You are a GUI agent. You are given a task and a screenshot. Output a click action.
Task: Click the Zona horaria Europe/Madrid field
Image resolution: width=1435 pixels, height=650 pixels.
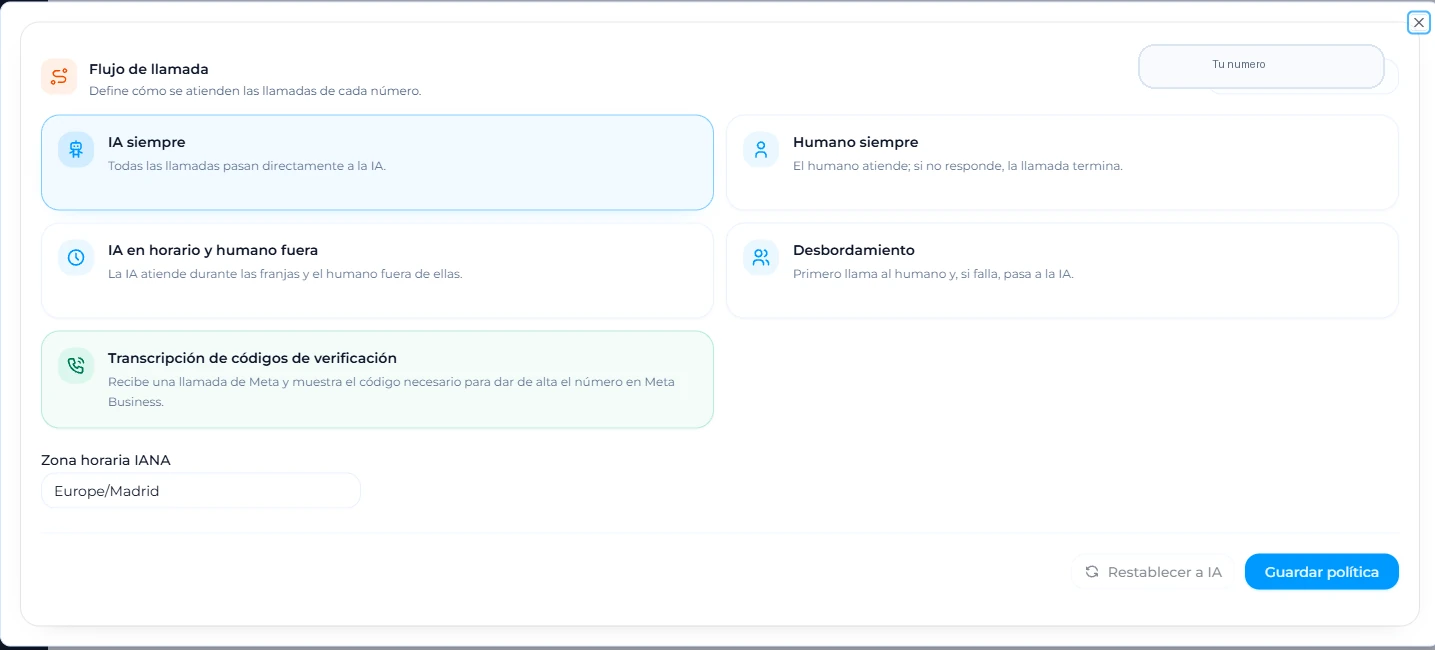coord(200,491)
